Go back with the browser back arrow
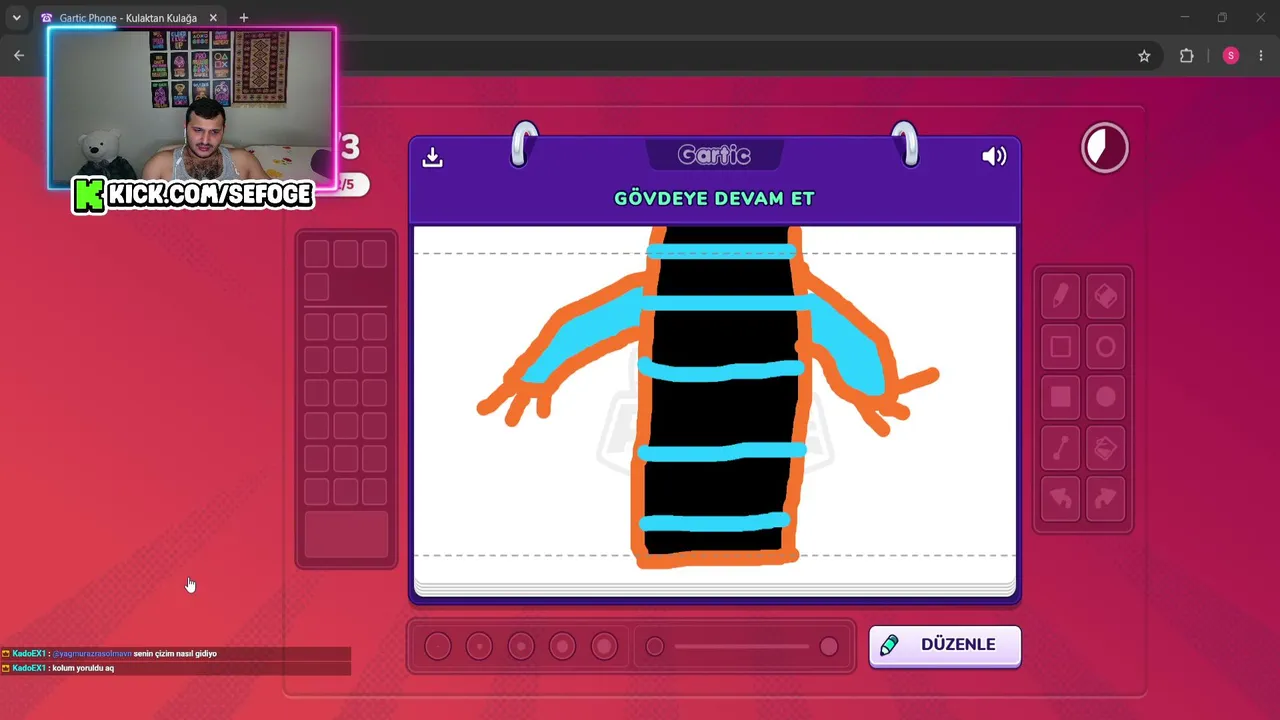The image size is (1280, 720). (x=19, y=56)
